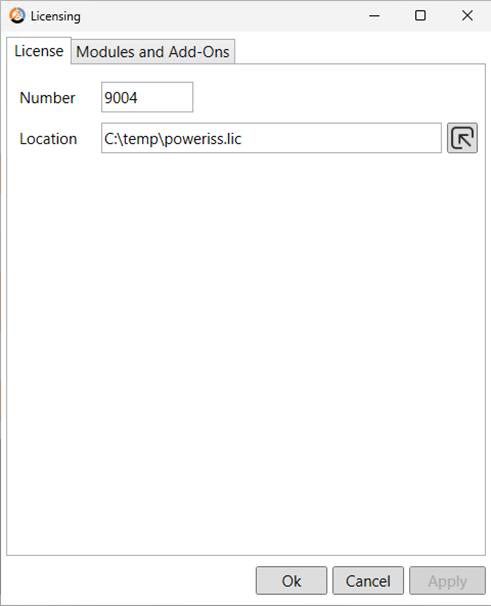491x606 pixels.
Task: Select the License tab
Action: [39, 51]
